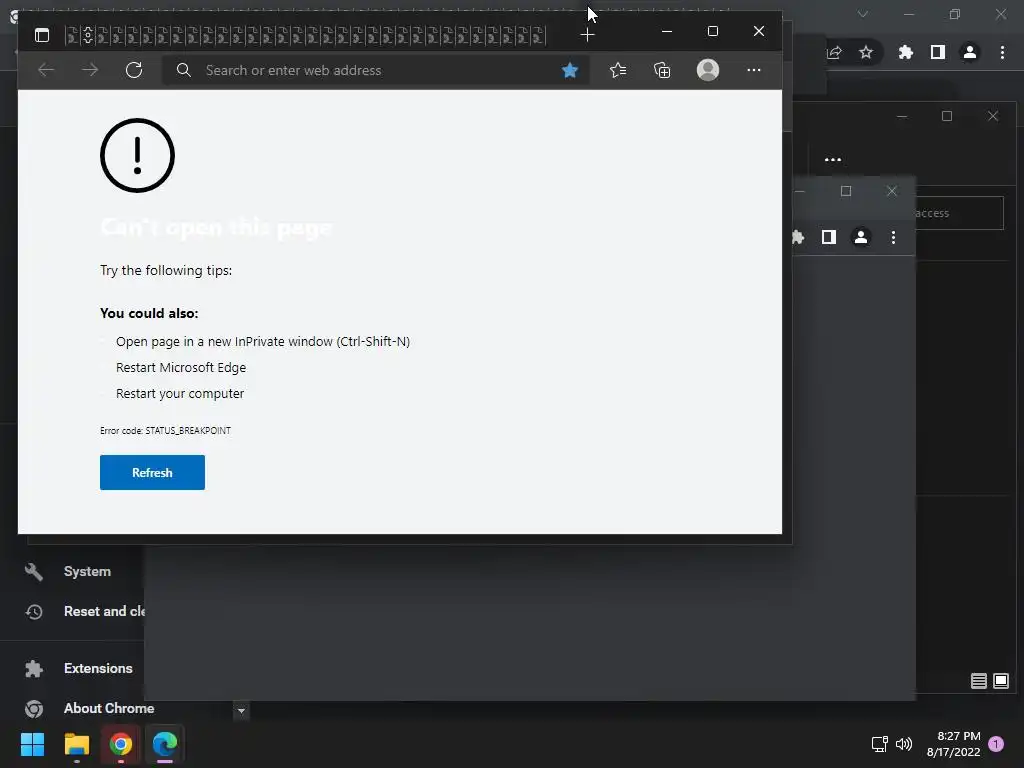
Task: Click the three dots in the dark middle window
Action: click(x=833, y=159)
